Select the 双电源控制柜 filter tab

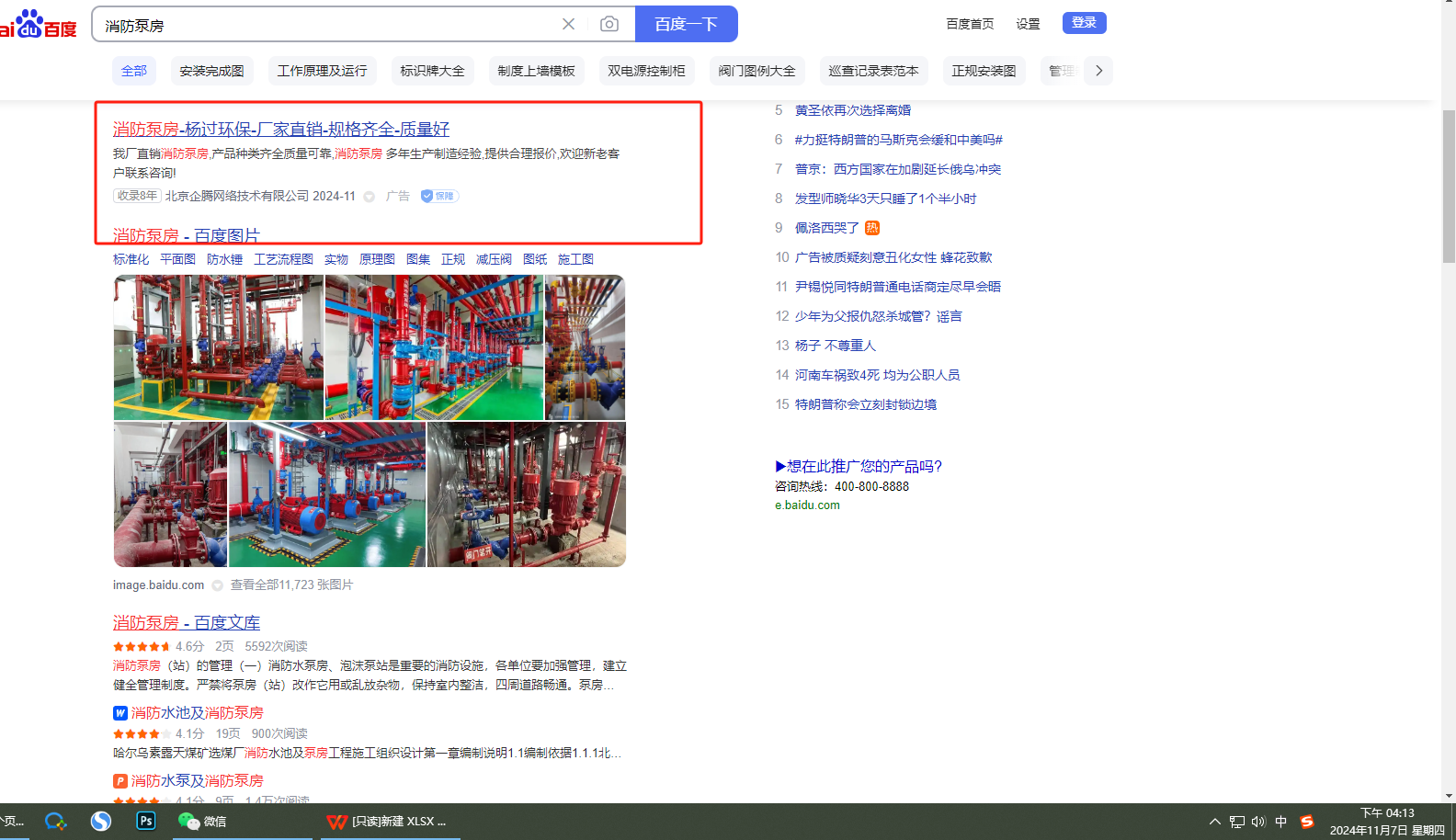coord(647,71)
